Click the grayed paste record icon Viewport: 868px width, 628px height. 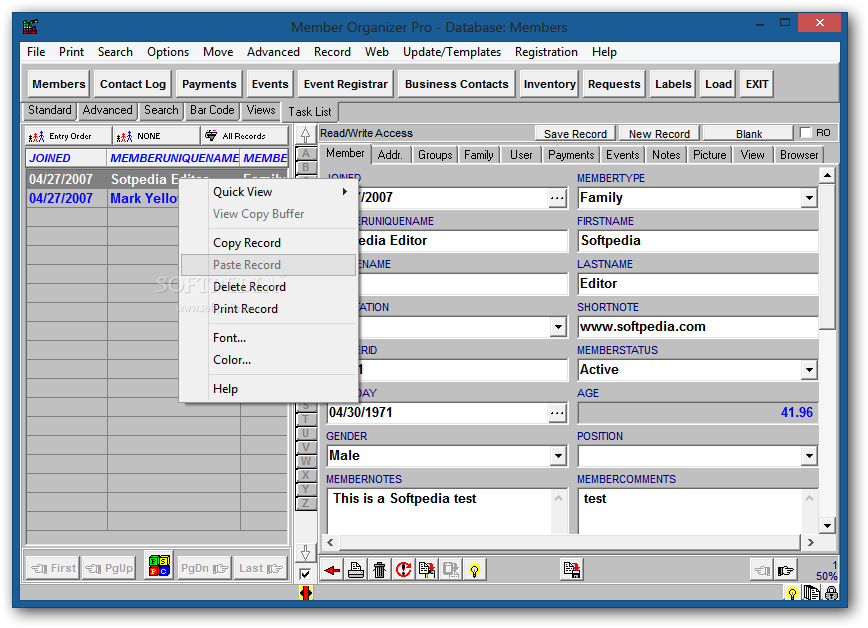pos(451,570)
